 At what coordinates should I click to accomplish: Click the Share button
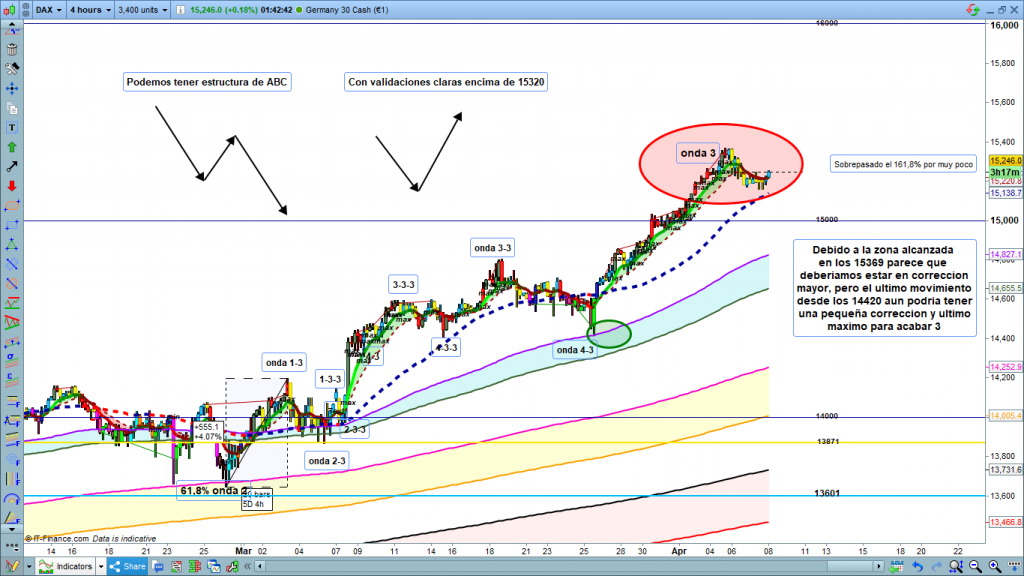click(x=128, y=566)
